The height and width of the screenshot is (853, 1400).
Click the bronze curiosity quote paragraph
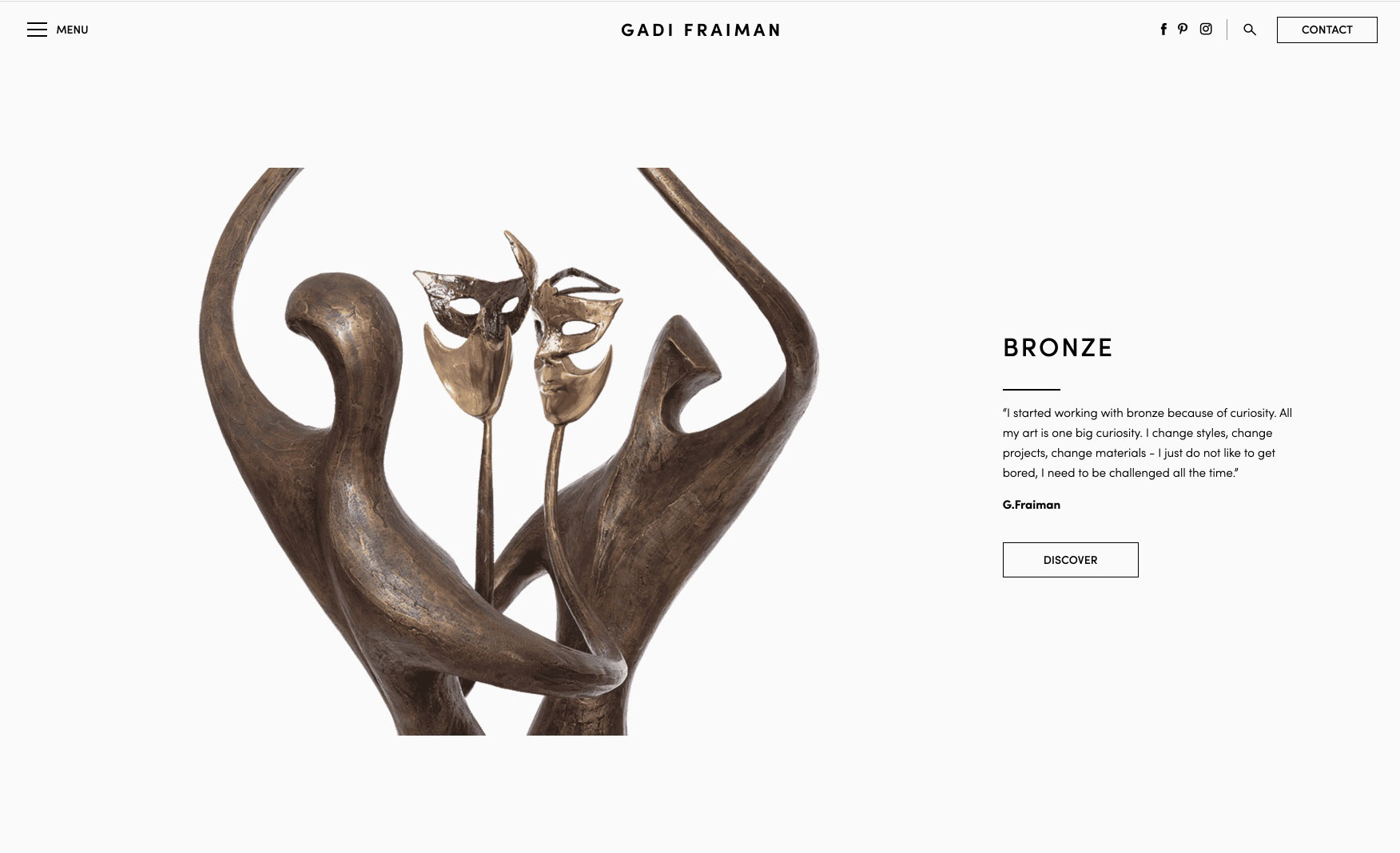tap(1147, 442)
